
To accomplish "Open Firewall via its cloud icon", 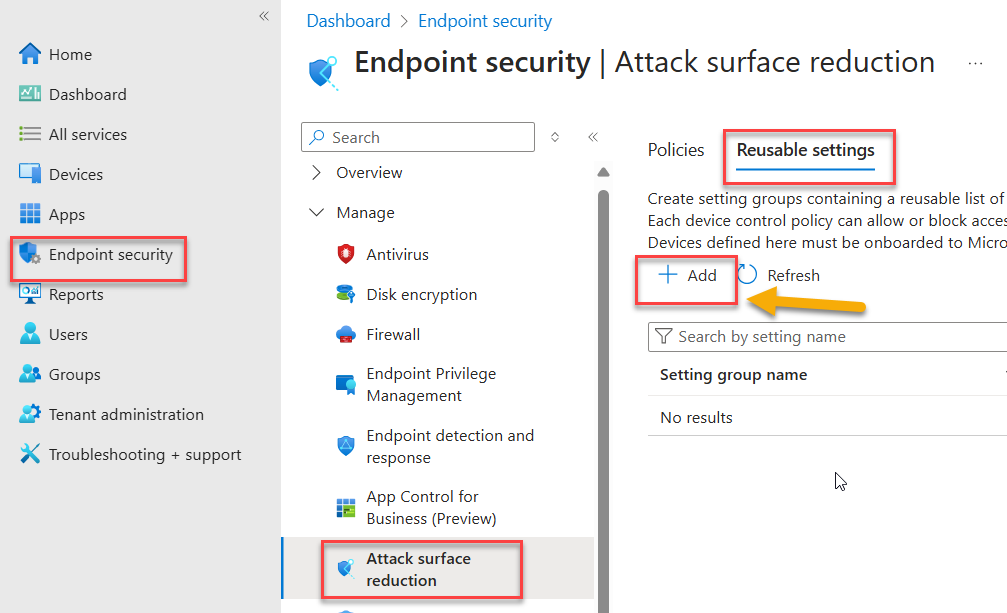I will (346, 334).
